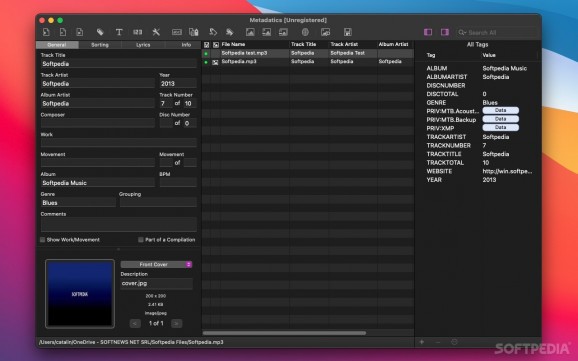Click the cover.jpg description field

click(x=156, y=283)
